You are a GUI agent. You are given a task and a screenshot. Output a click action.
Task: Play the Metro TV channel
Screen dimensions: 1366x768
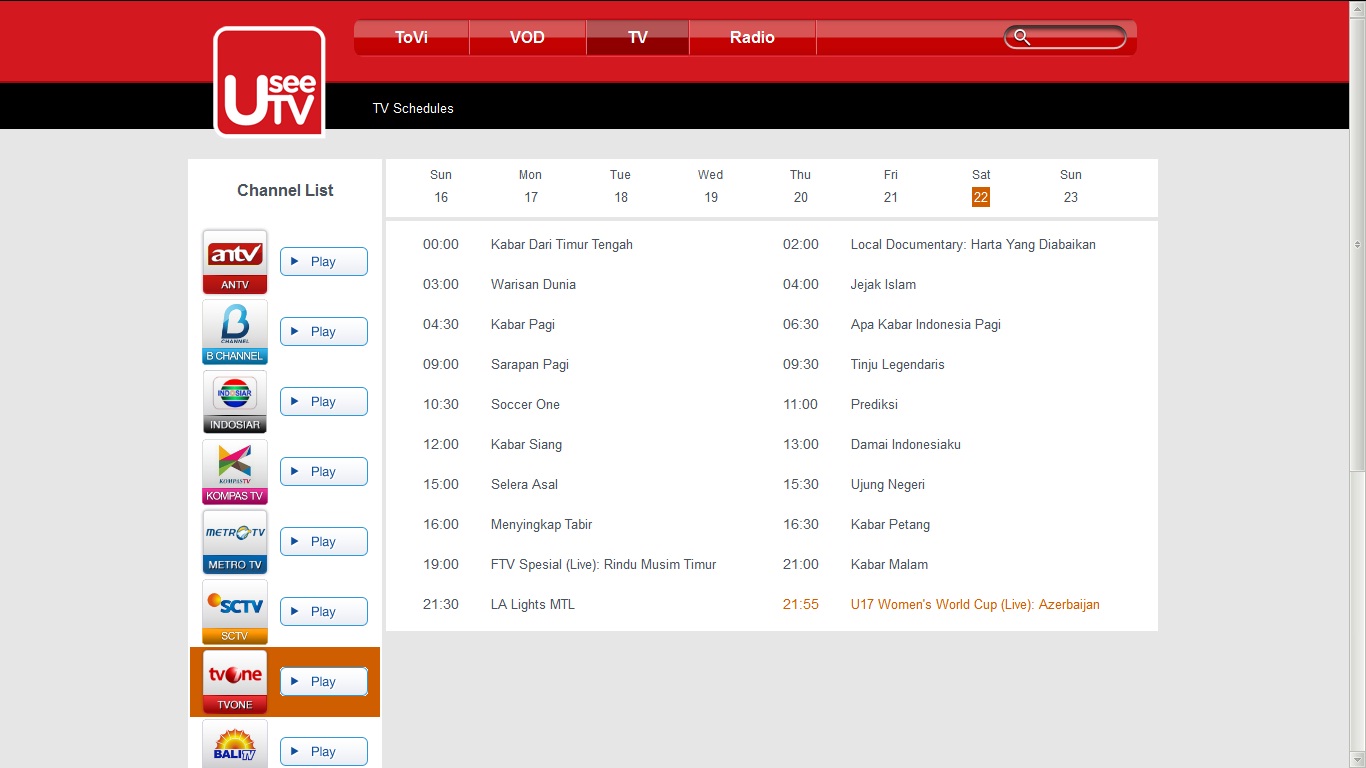pos(324,542)
